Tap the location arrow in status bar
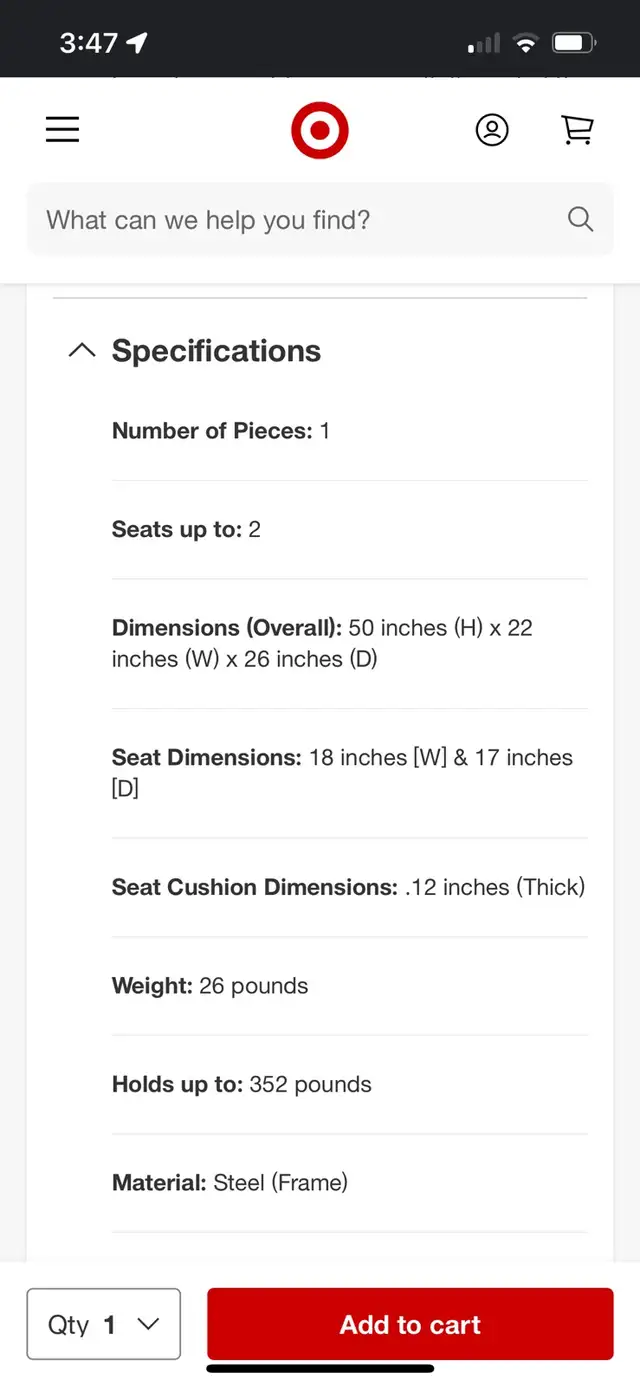The image size is (640, 1386). pyautogui.click(x=137, y=43)
